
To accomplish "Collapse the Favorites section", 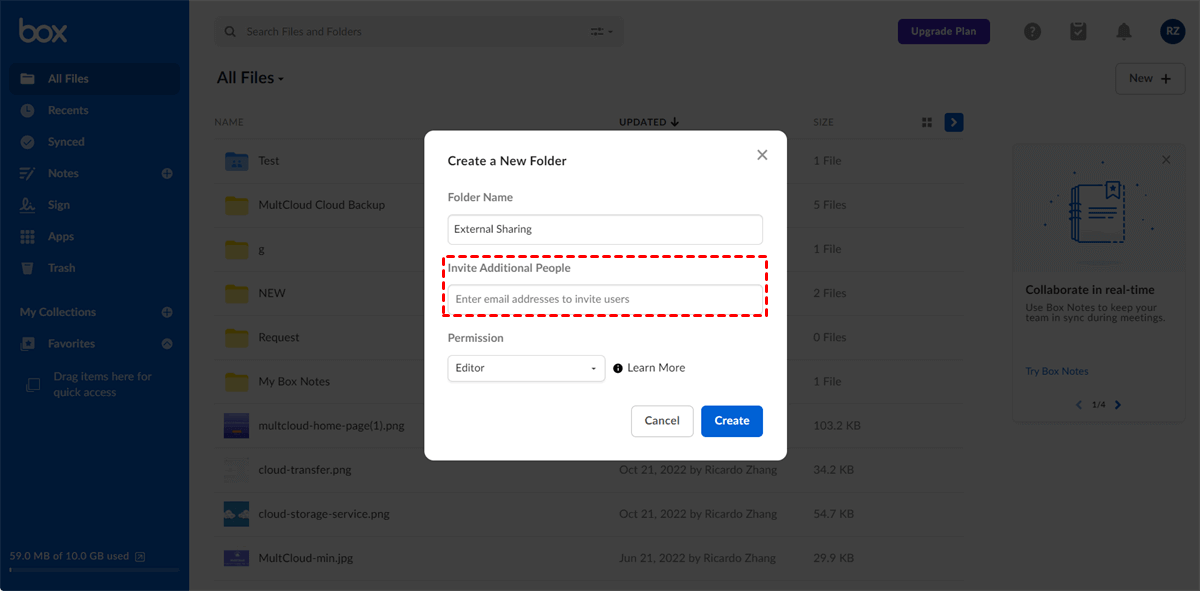I will coord(167,344).
